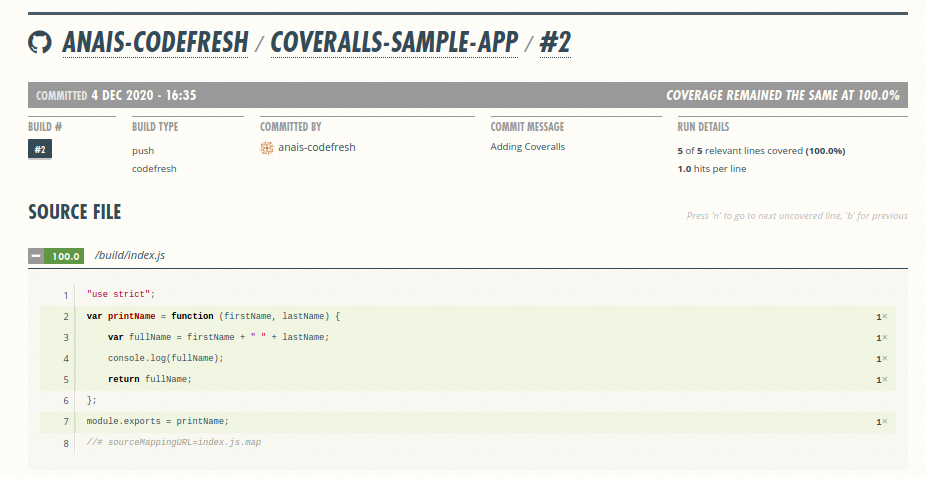Open the COVERALLS-SAMPLE-APP repository link
The height and width of the screenshot is (478, 926).
(x=394, y=43)
